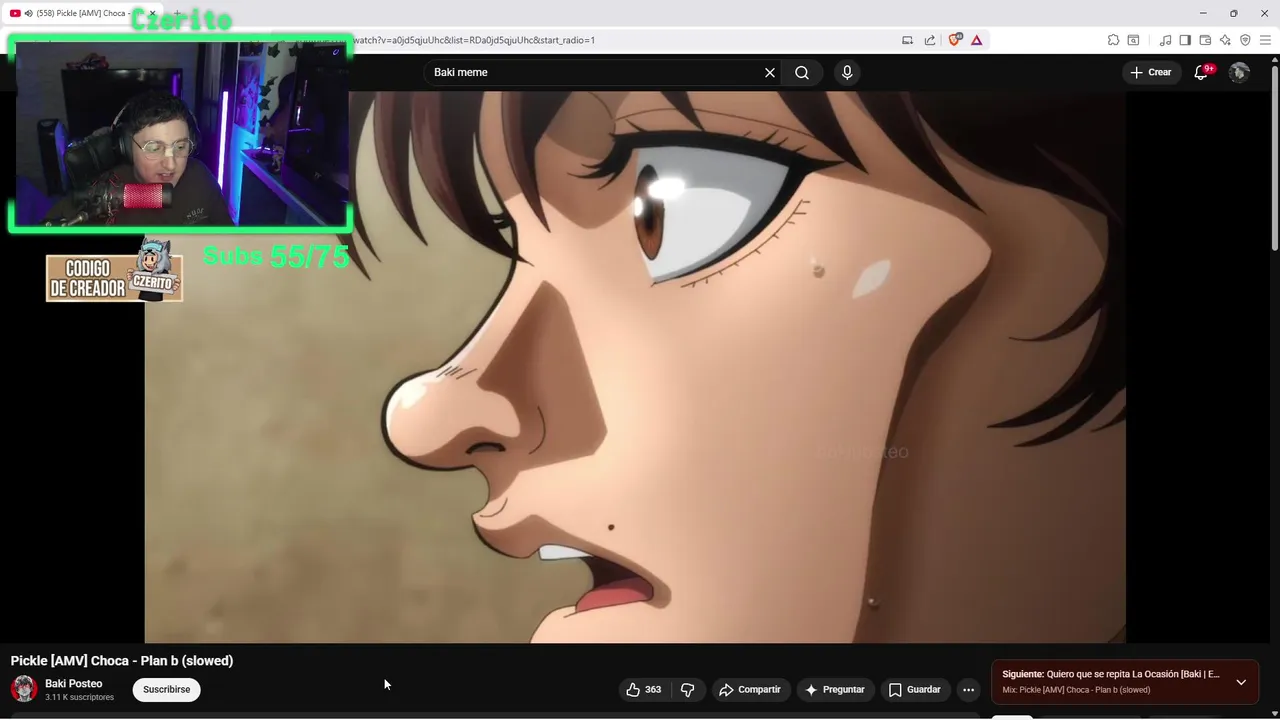
Task: Click the Brave Shields lion icon
Action: [955, 40]
